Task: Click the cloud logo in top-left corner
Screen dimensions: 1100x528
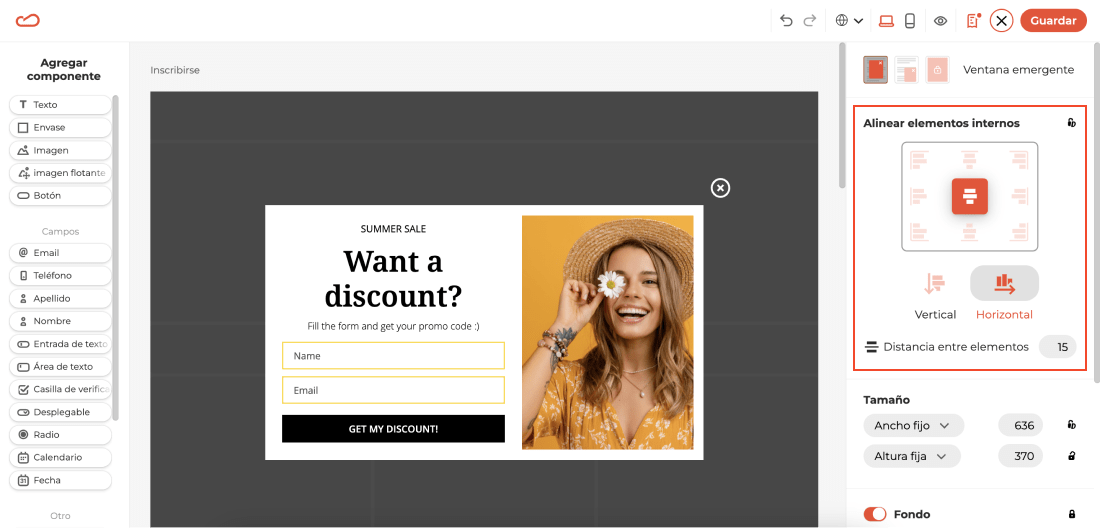Action: pos(27,21)
